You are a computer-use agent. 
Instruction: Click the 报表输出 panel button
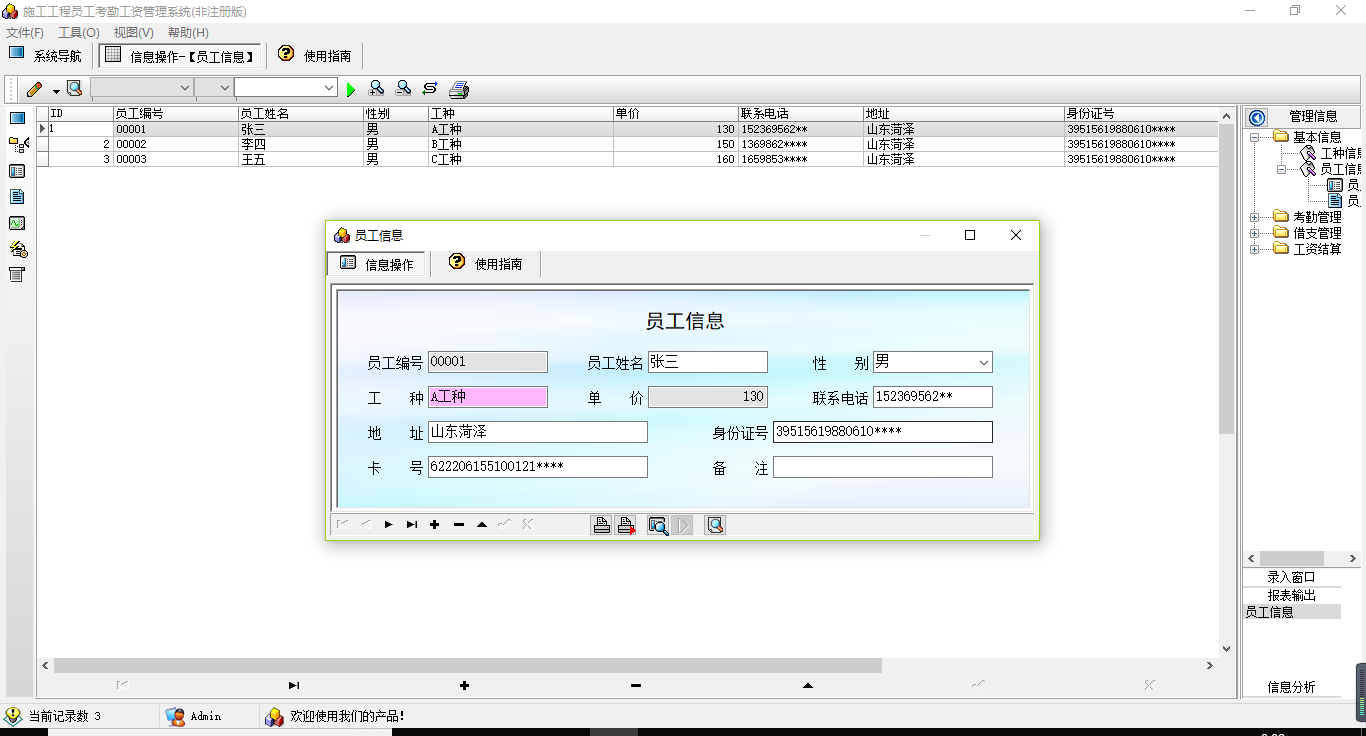[x=1292, y=595]
